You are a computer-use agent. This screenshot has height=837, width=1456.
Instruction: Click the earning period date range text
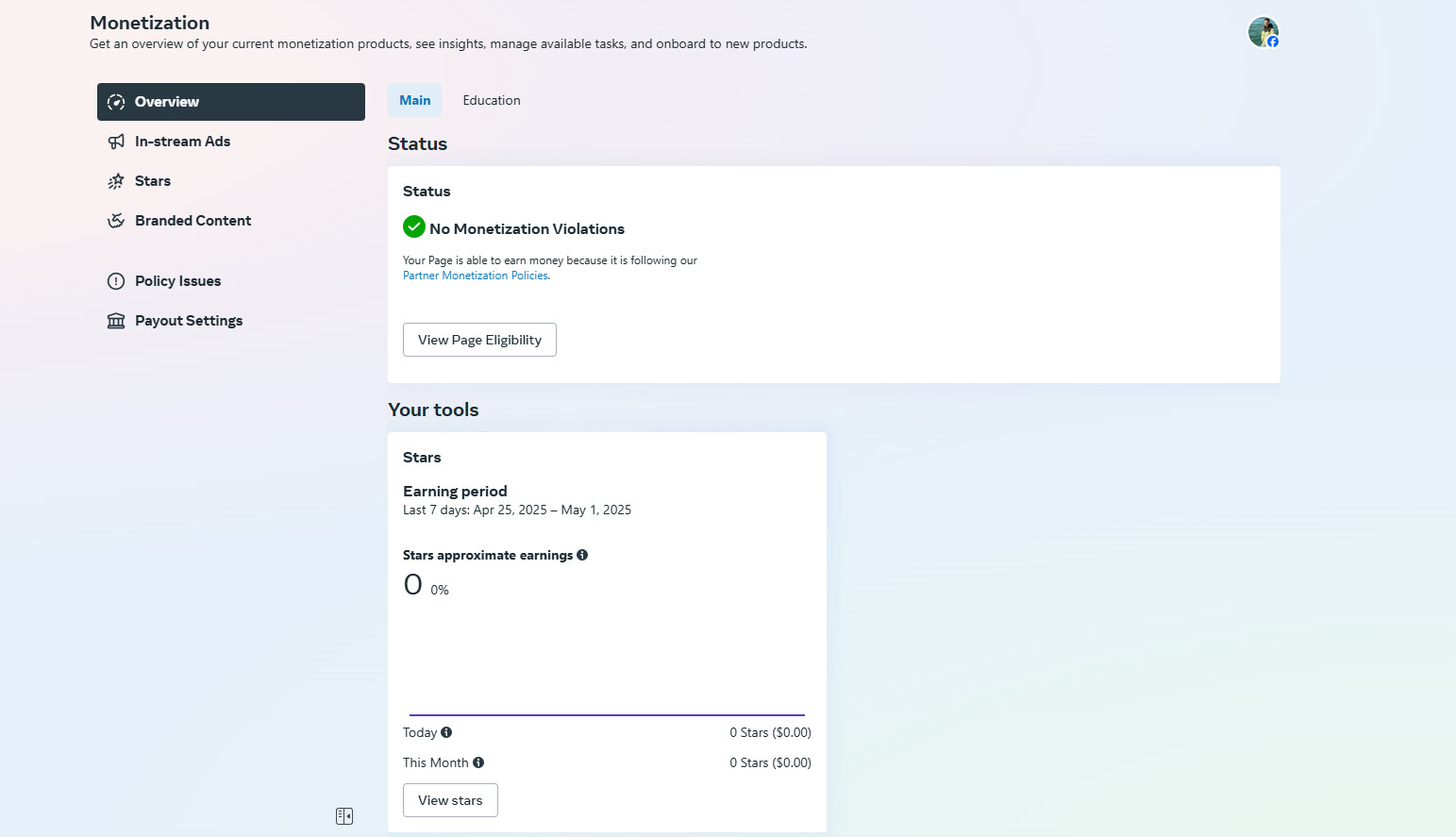[517, 510]
